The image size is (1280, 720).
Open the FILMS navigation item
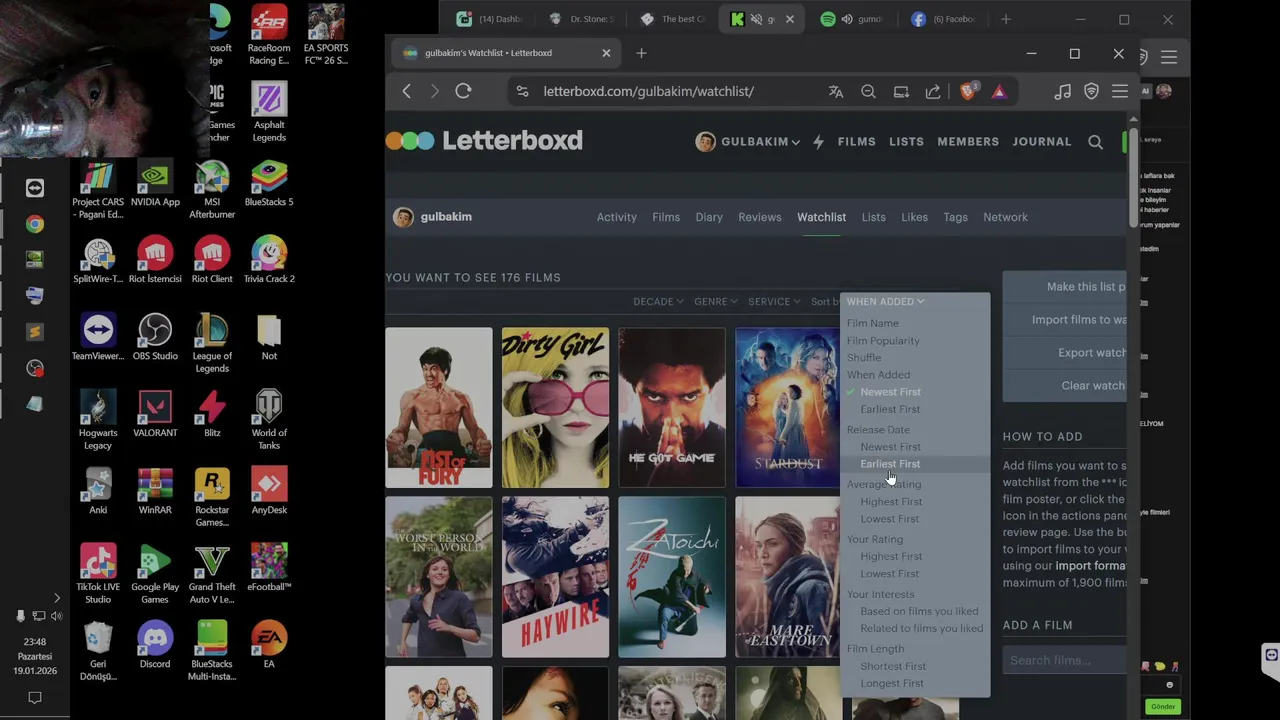tap(856, 142)
